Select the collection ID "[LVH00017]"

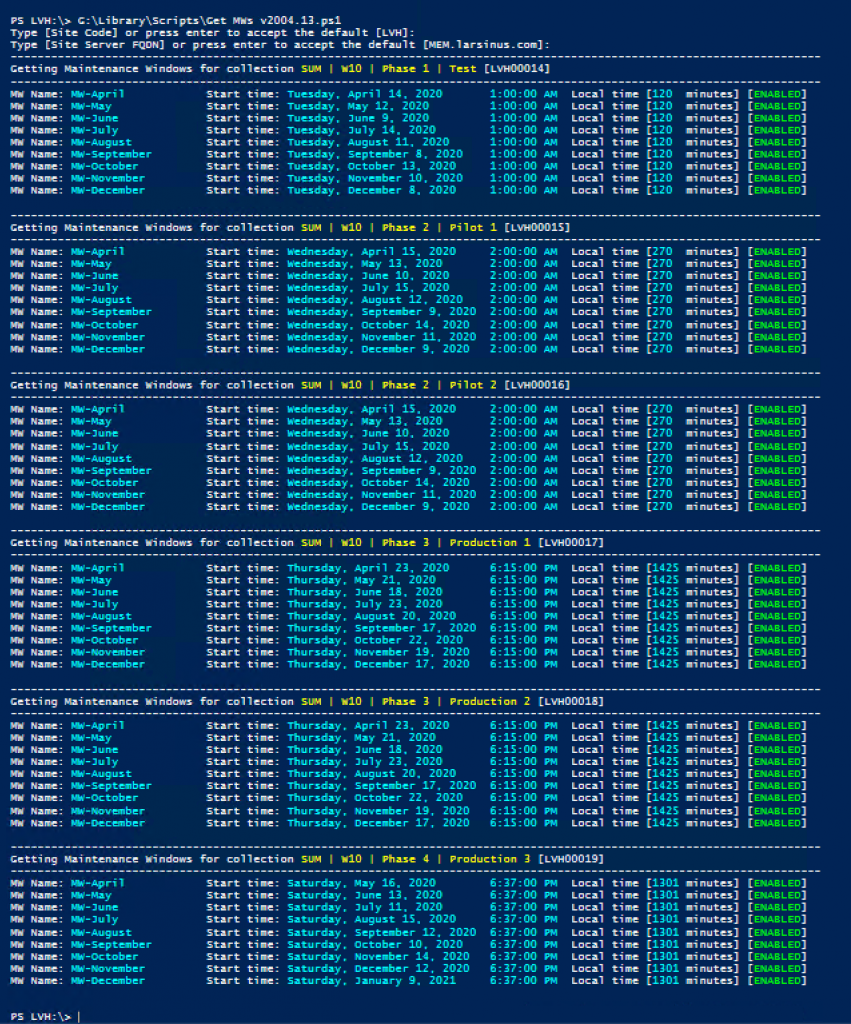pos(571,543)
